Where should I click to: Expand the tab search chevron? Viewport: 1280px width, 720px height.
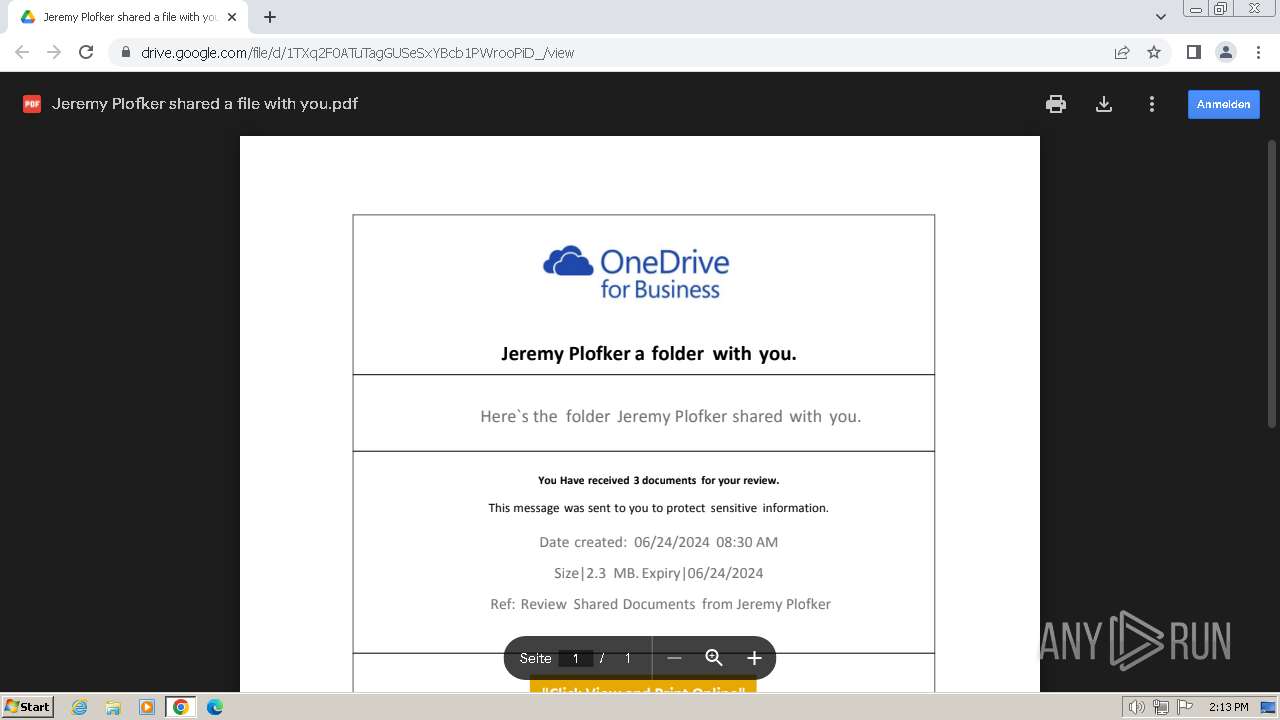(1160, 17)
